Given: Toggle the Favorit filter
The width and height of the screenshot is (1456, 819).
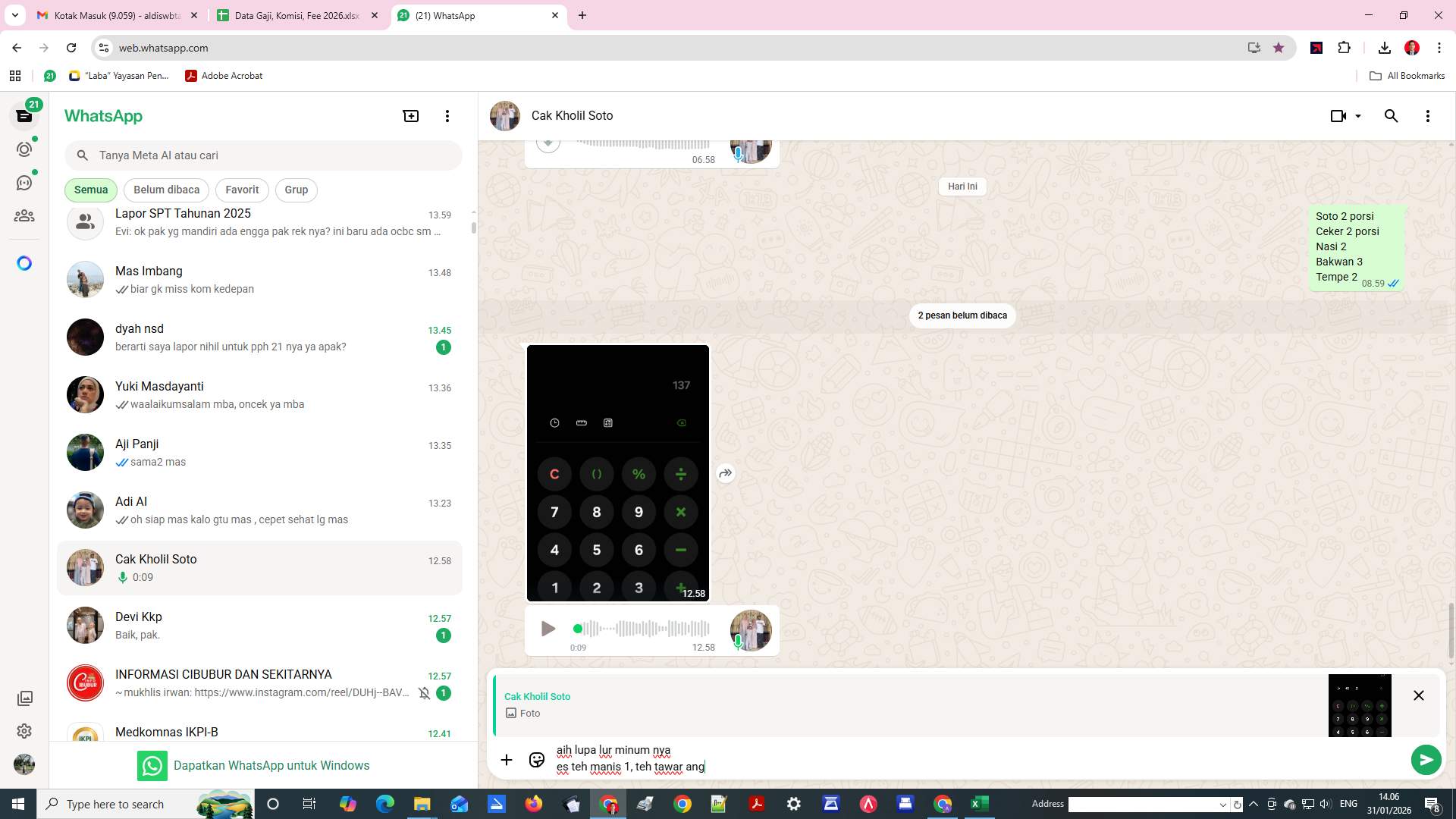Looking at the screenshot, I should [241, 190].
